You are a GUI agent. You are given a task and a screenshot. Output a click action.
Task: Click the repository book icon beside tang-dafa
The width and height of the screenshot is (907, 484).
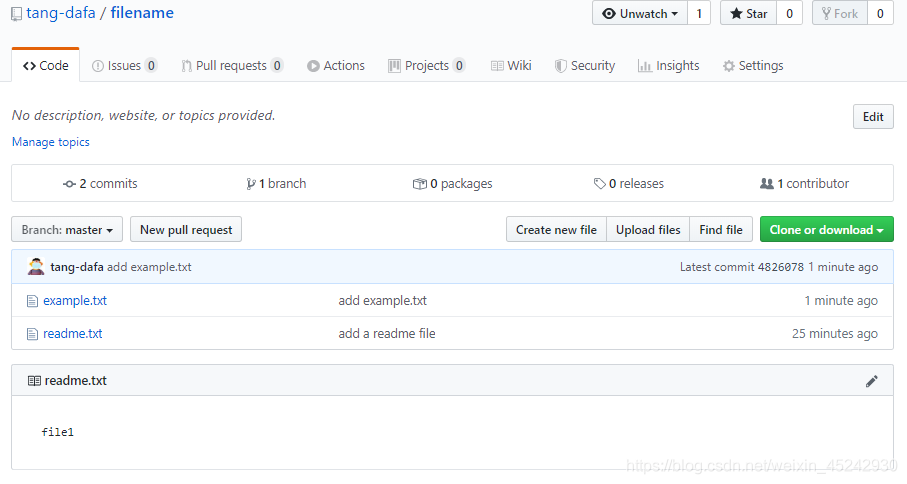tap(17, 14)
